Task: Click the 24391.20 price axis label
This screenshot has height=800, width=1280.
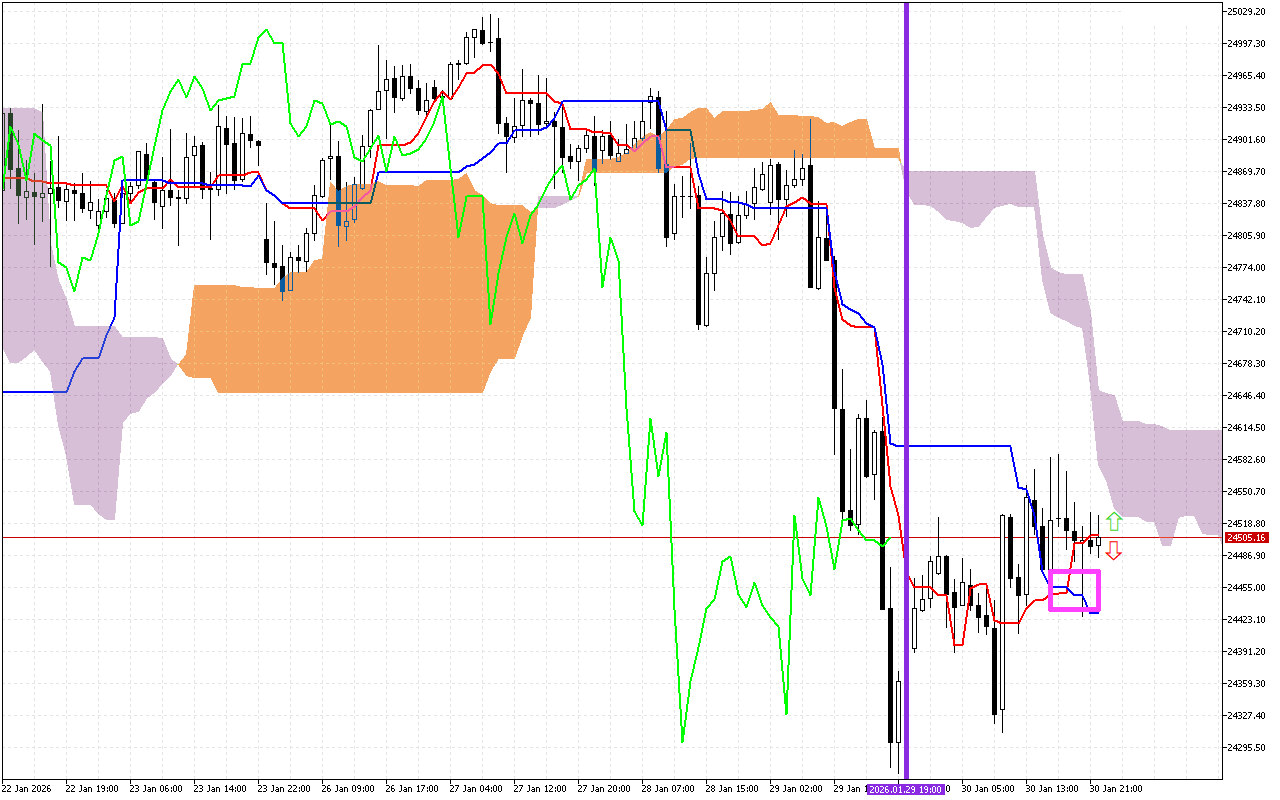Action: click(x=1246, y=652)
